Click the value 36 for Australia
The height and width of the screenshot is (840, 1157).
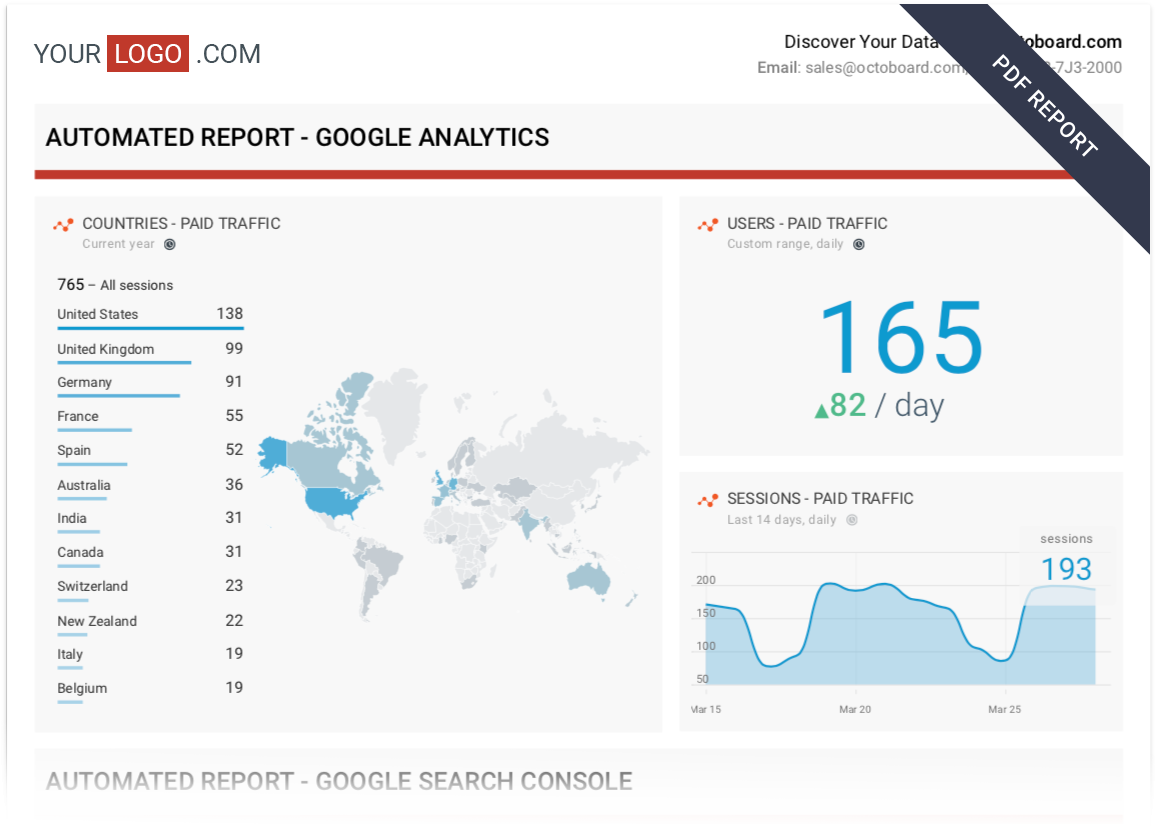coord(234,484)
